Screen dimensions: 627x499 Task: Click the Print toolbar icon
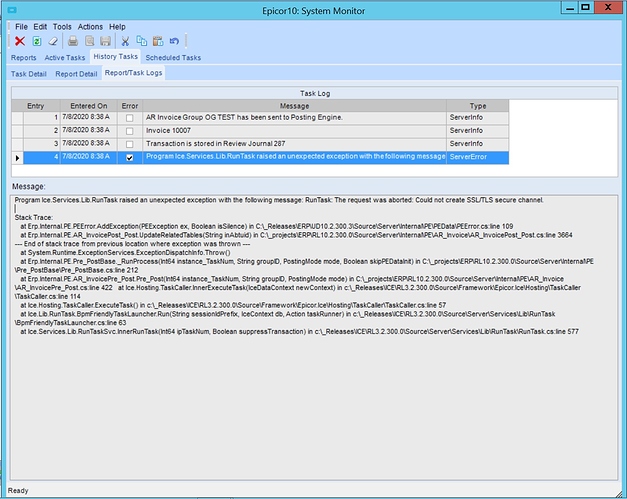73,41
